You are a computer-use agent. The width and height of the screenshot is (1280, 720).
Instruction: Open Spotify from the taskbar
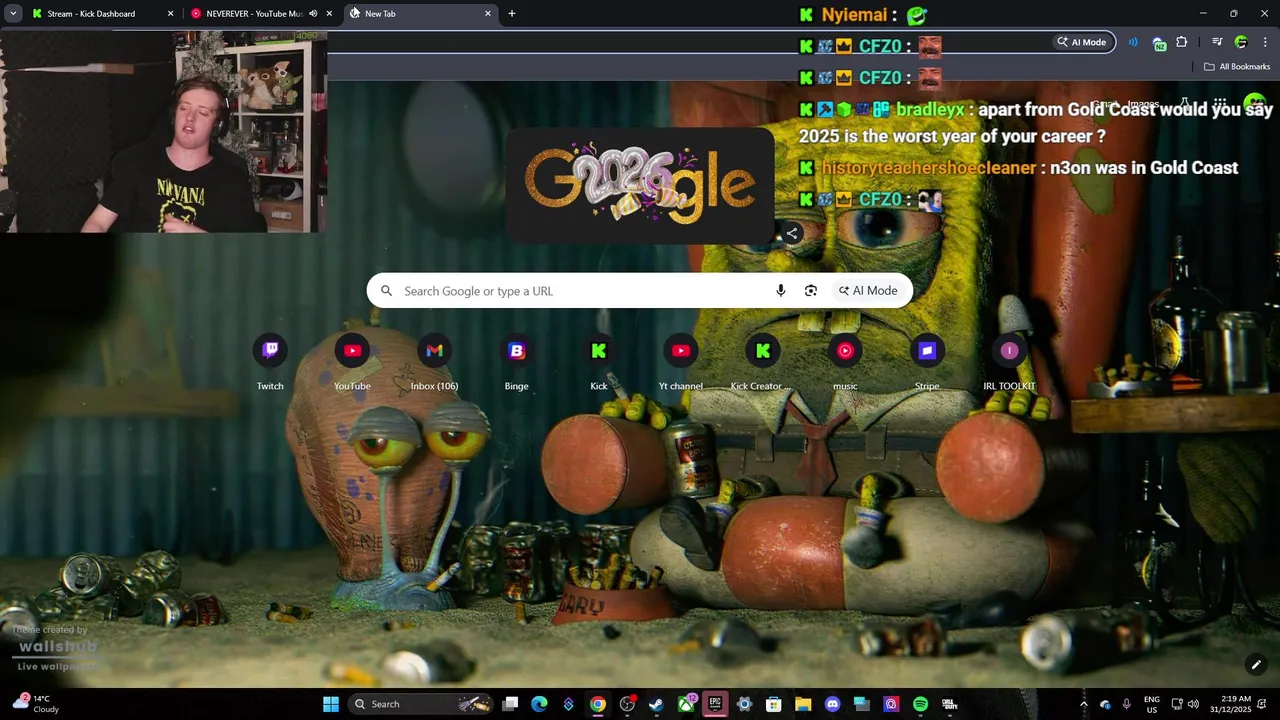tap(920, 704)
